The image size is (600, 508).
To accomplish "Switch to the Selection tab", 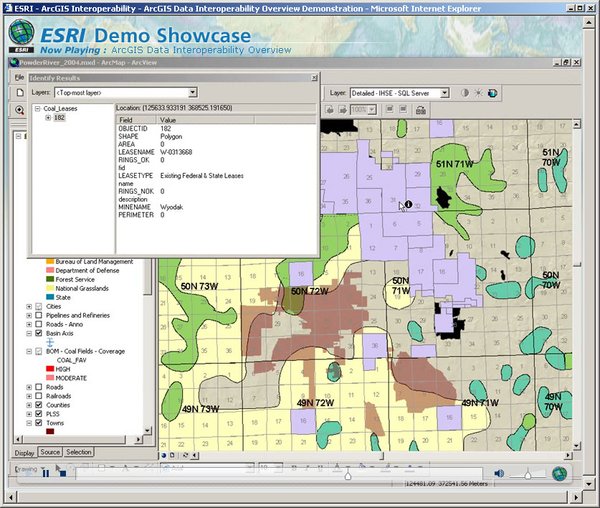I will point(78,452).
